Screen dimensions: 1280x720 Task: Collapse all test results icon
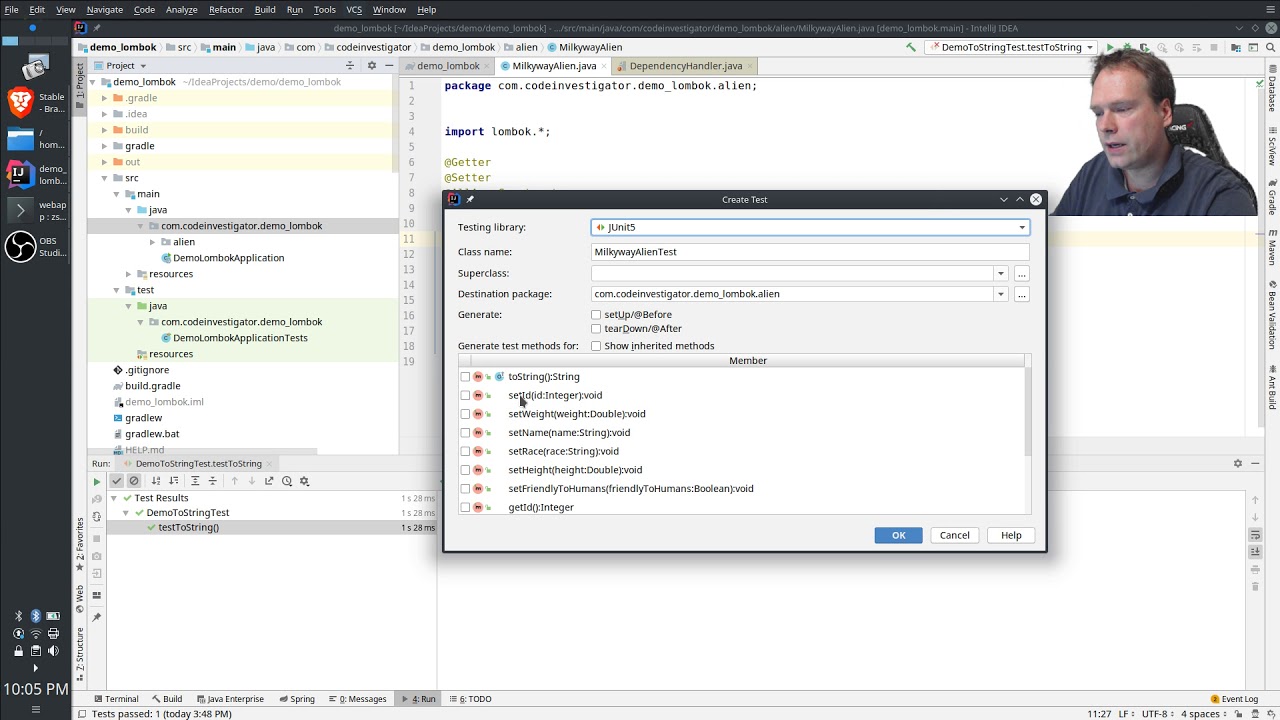pyautogui.click(x=212, y=481)
